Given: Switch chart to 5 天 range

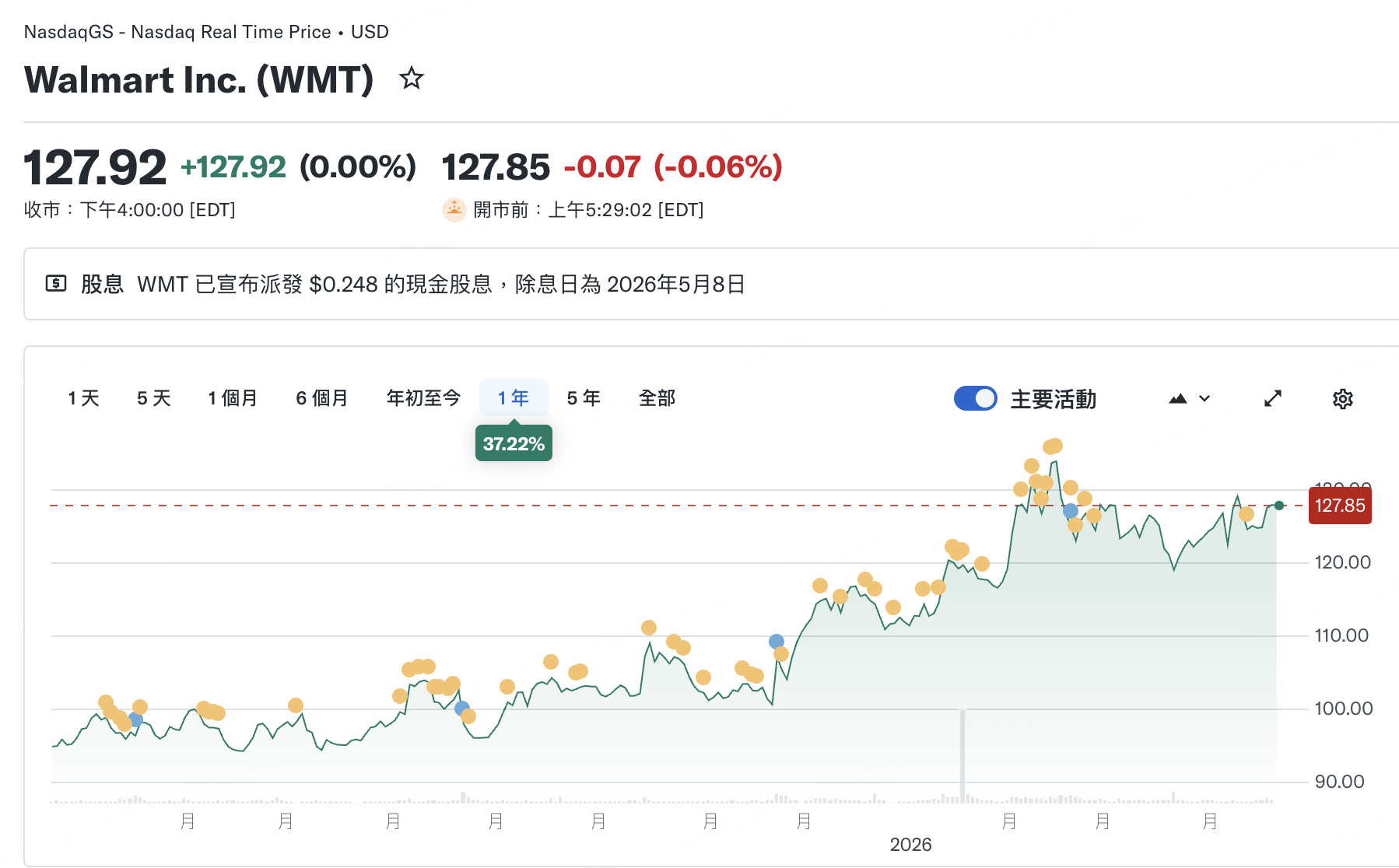Looking at the screenshot, I should tap(154, 398).
